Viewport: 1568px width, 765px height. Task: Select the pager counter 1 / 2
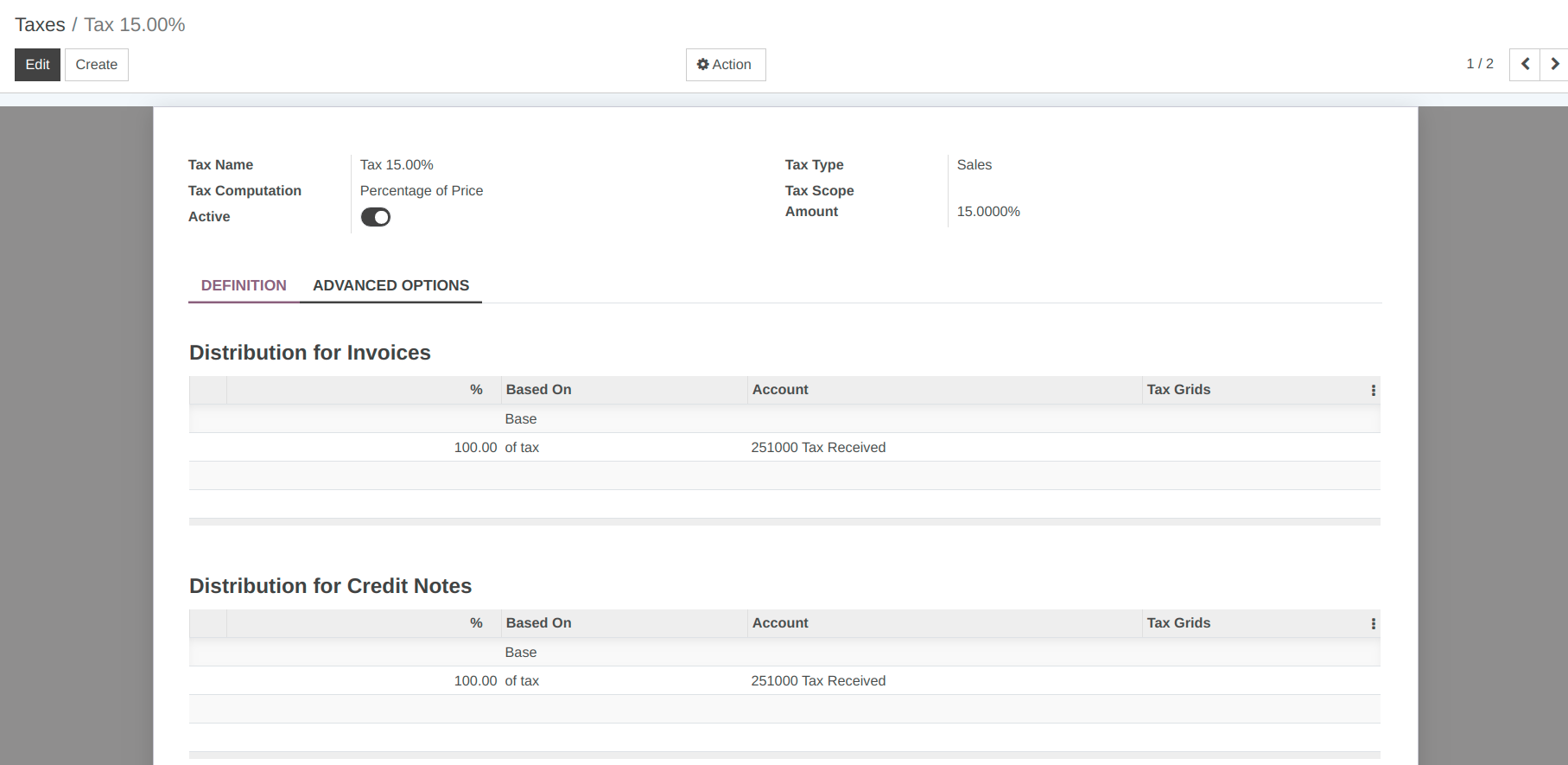[x=1479, y=64]
